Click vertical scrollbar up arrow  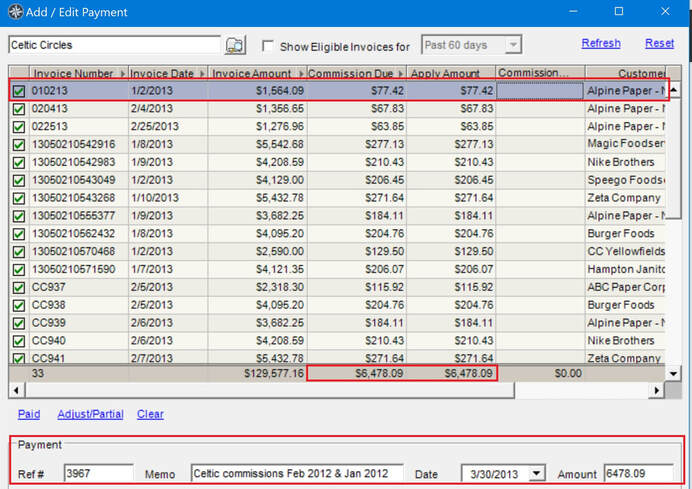pyautogui.click(x=673, y=90)
